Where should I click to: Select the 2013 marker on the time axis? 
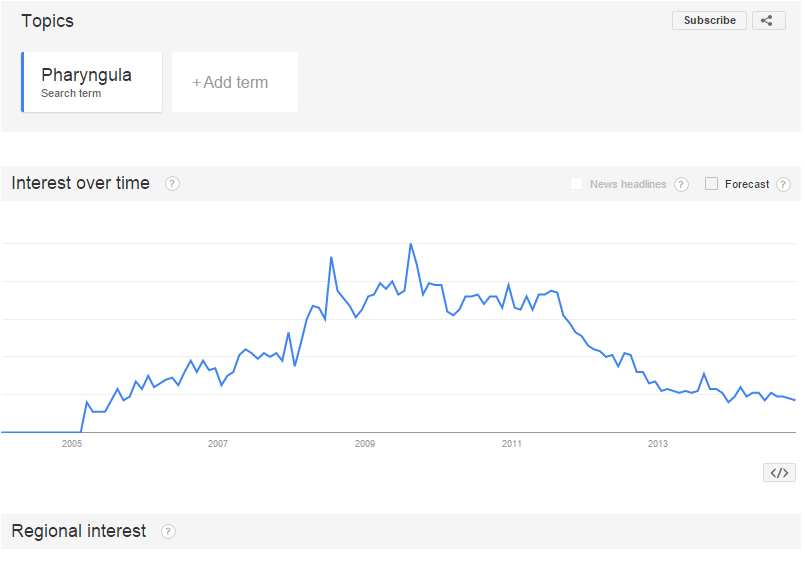coord(658,443)
